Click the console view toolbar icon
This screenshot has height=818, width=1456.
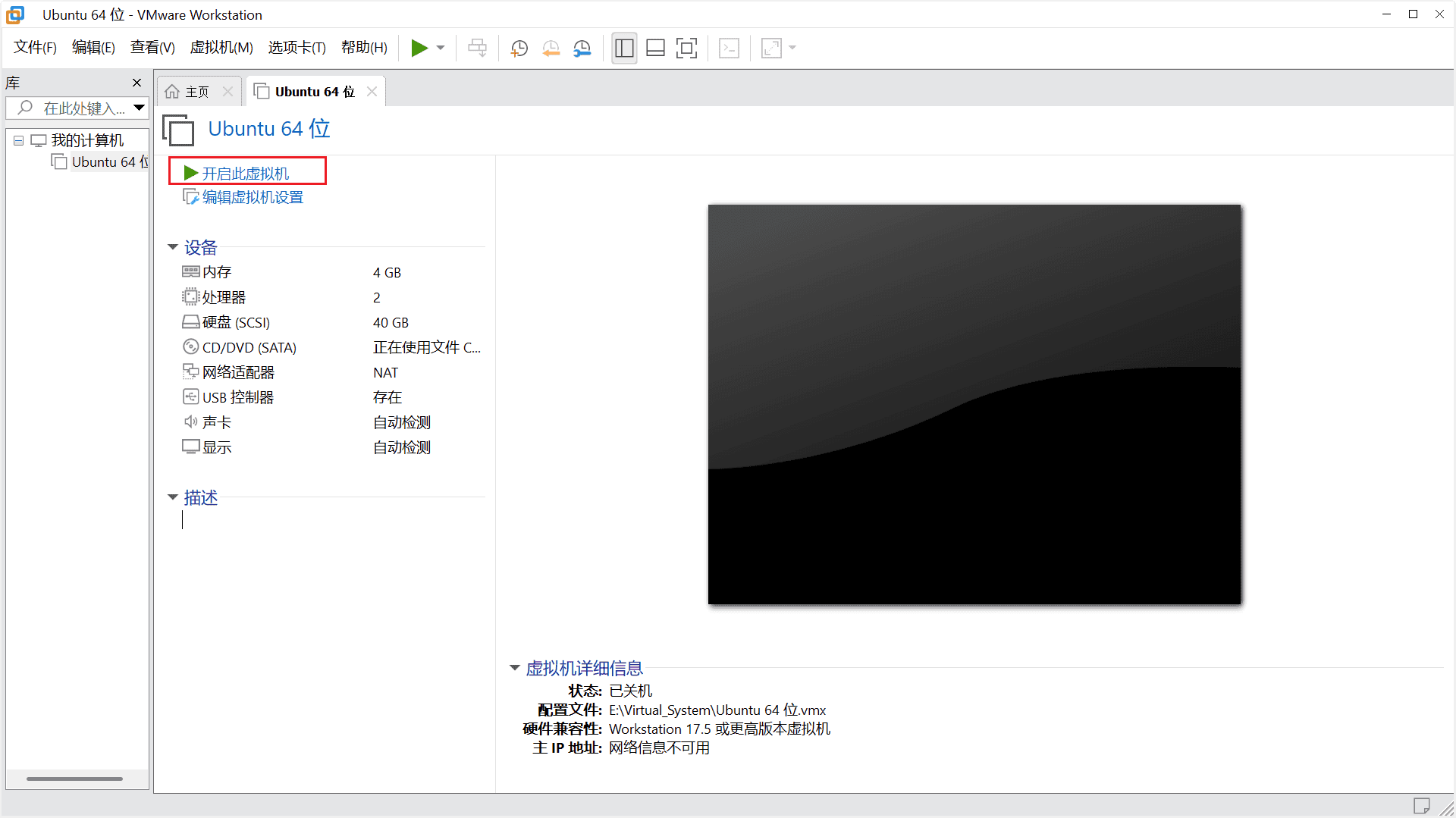729,48
